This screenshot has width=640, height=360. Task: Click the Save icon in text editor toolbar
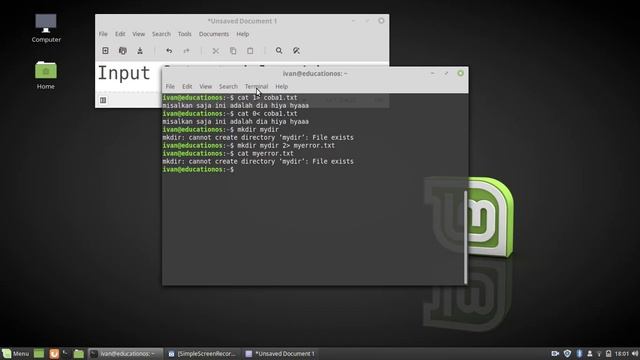click(x=140, y=51)
